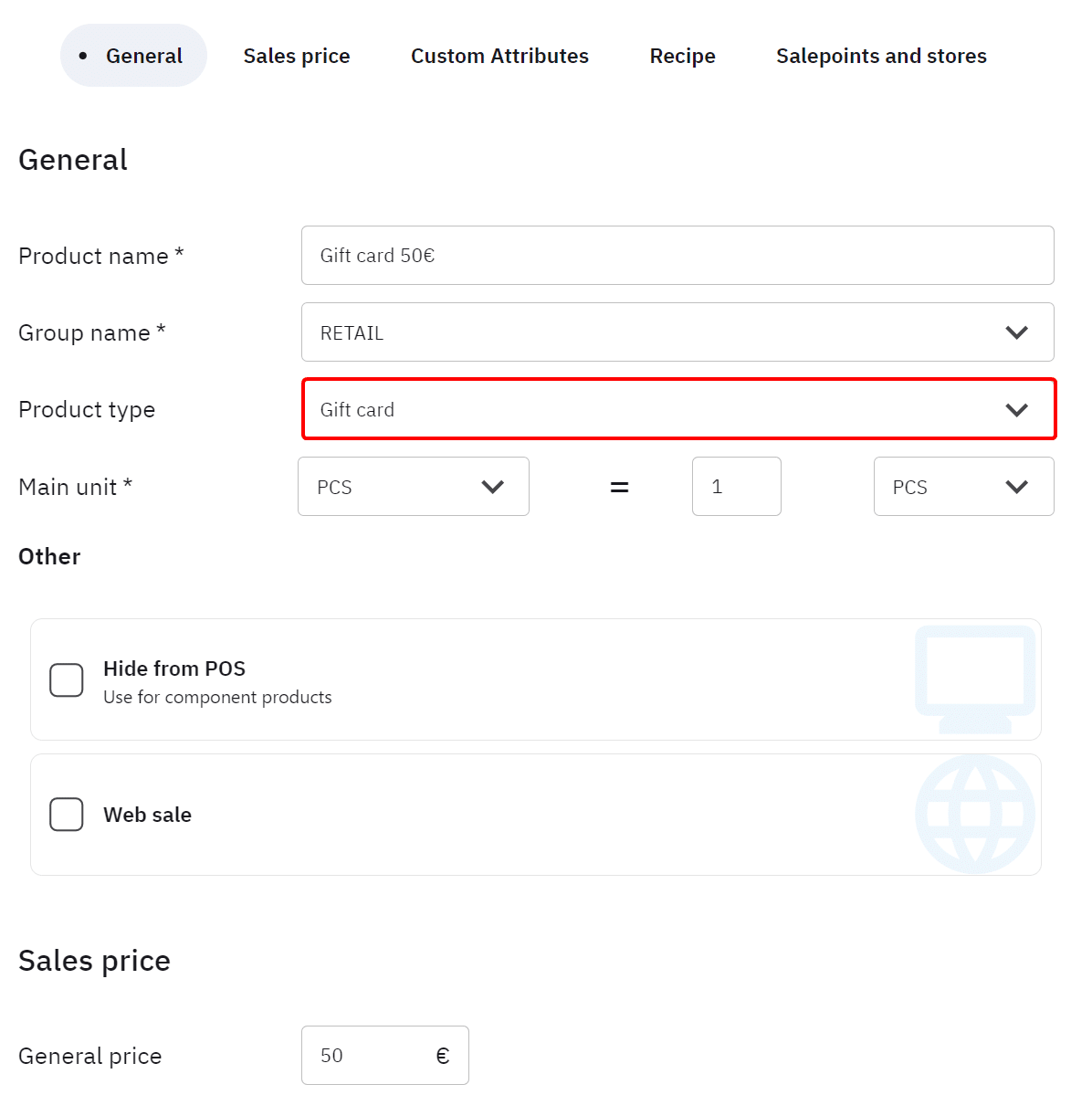Screen dimensions: 1092x1116
Task: Open the Custom Attributes tab
Action: [499, 56]
